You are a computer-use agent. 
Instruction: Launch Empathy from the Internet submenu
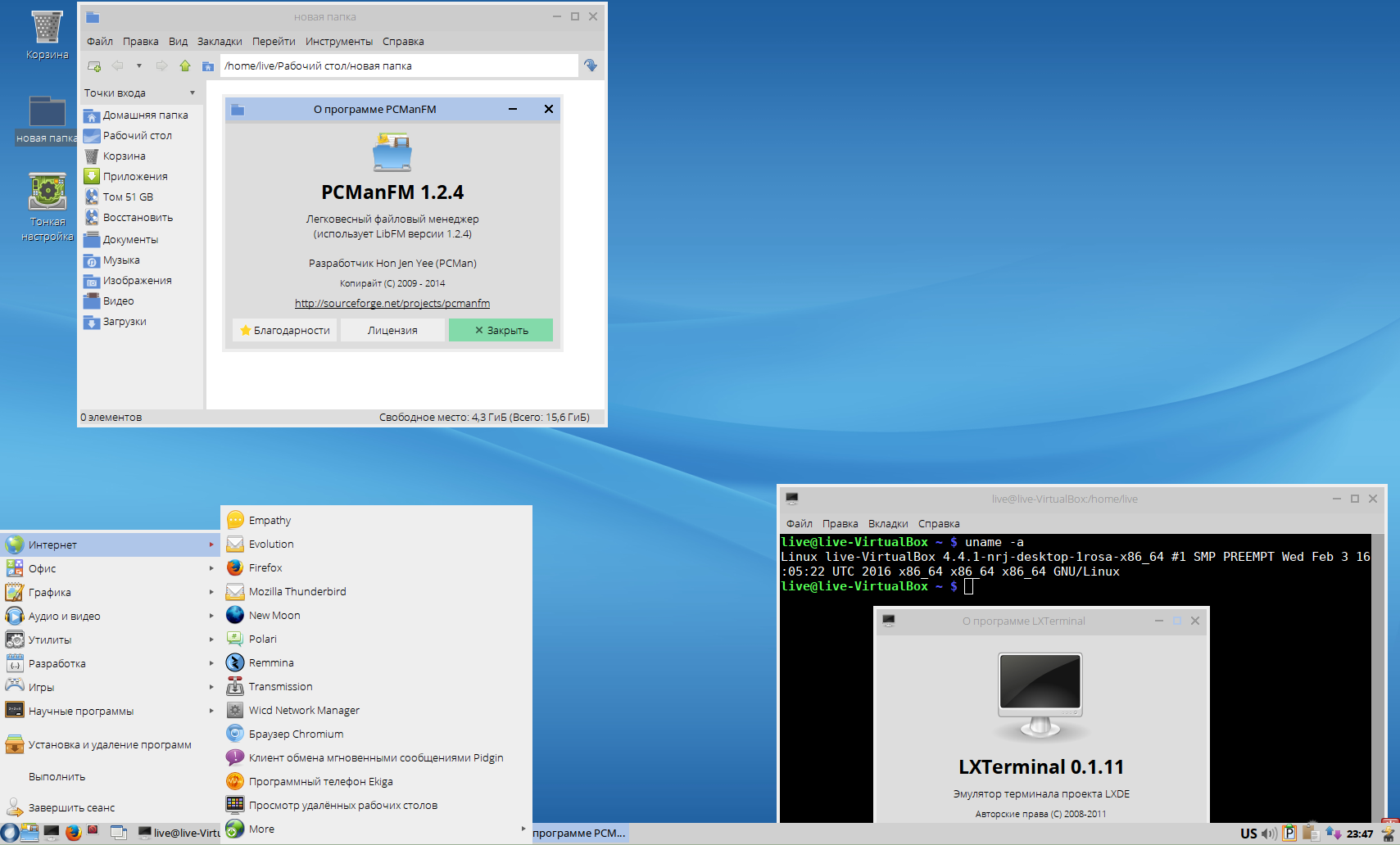click(x=377, y=520)
